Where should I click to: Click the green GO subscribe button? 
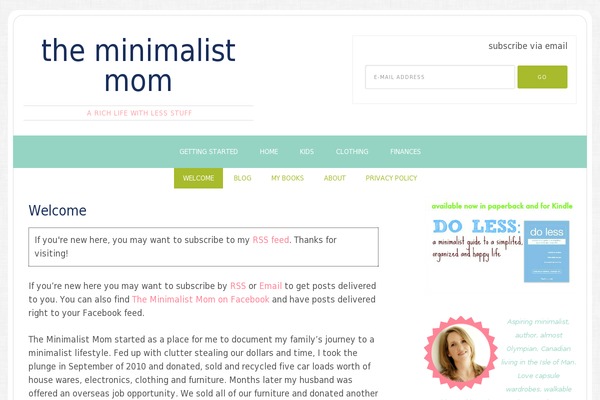(542, 77)
